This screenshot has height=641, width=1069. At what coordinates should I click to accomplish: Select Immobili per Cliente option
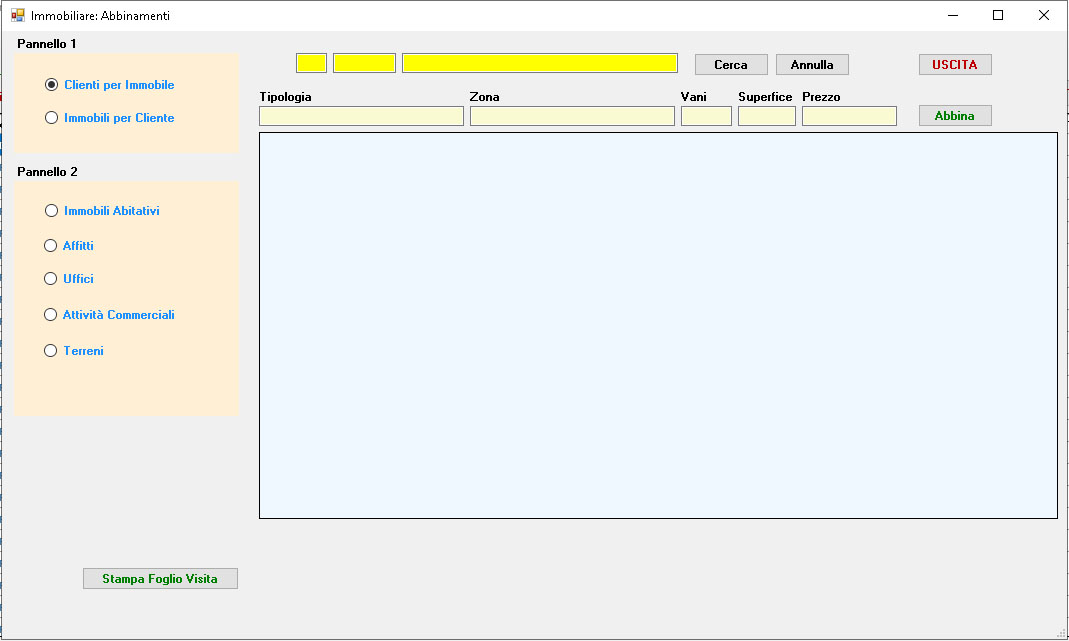(52, 118)
